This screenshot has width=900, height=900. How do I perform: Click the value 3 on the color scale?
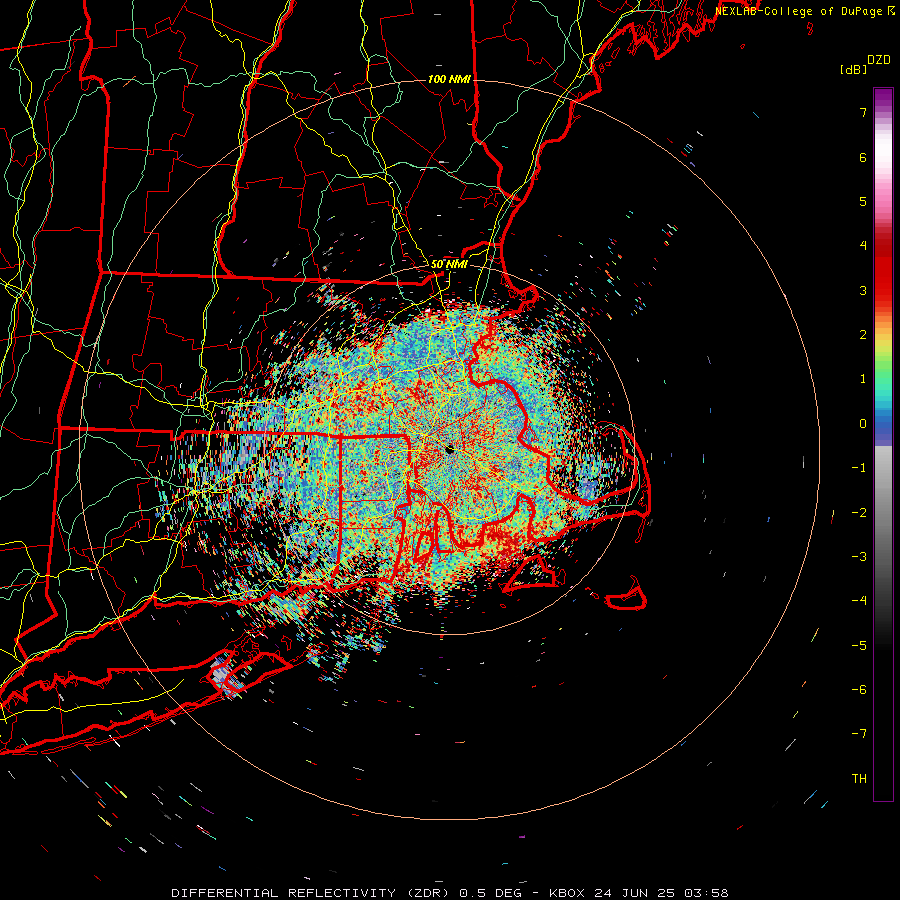[863, 290]
